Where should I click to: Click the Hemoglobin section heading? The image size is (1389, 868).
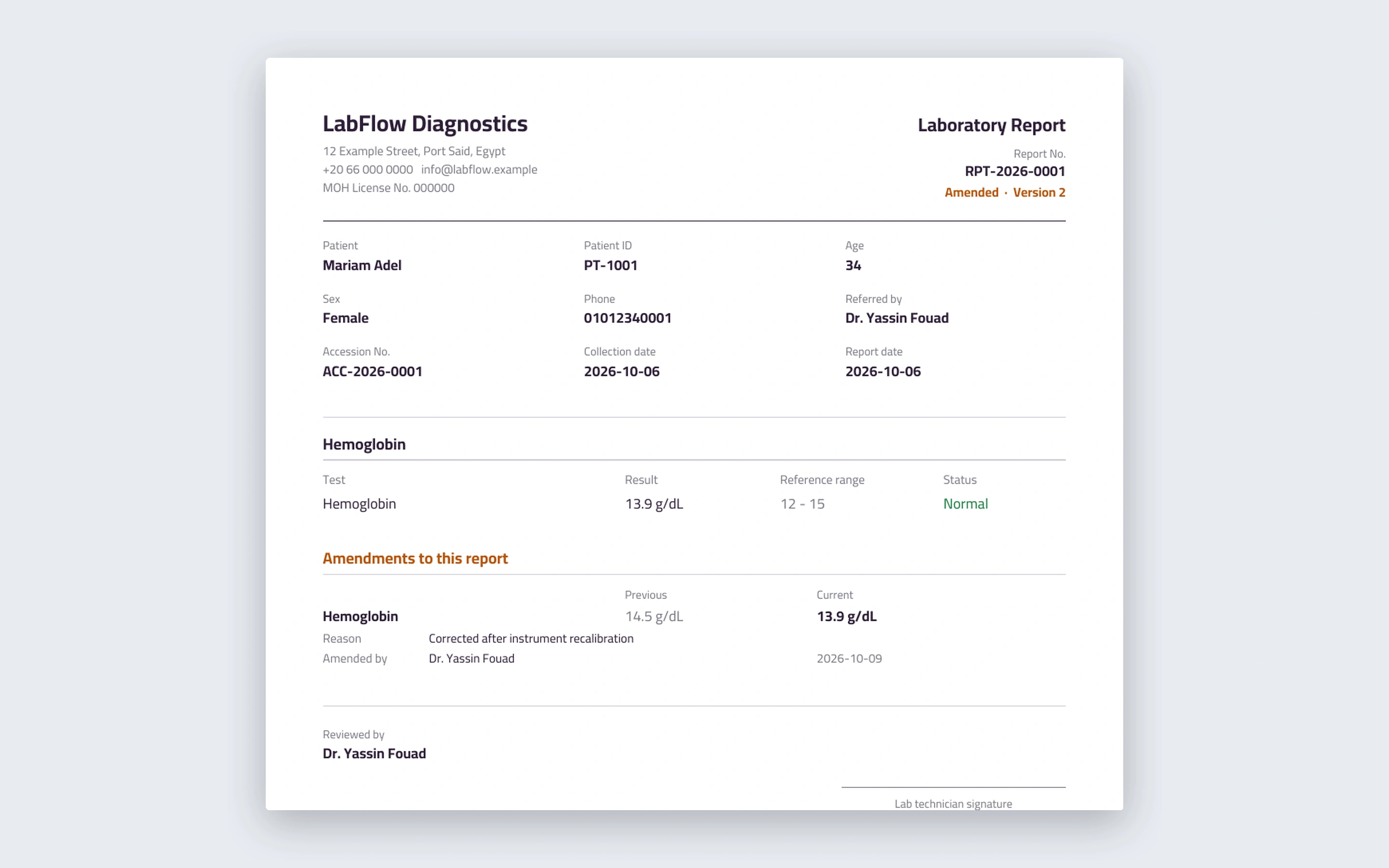[x=364, y=444]
